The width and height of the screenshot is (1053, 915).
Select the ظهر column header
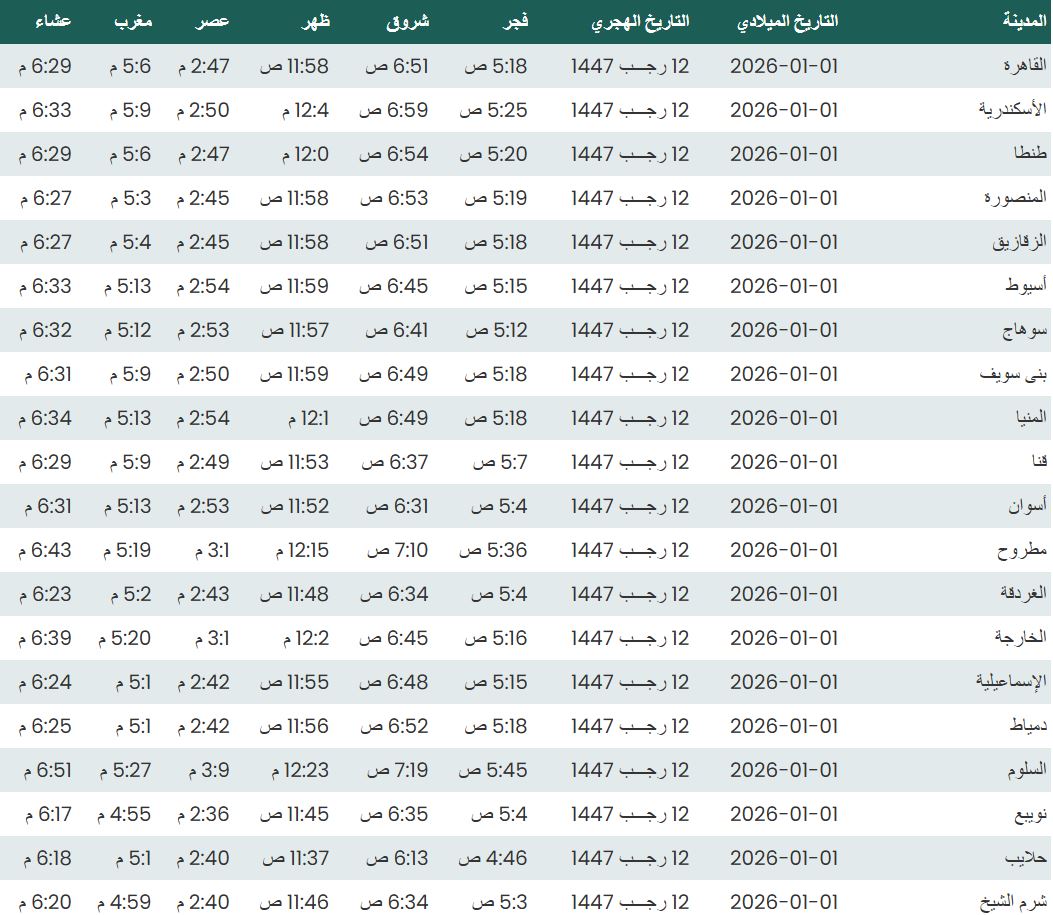coord(316,21)
